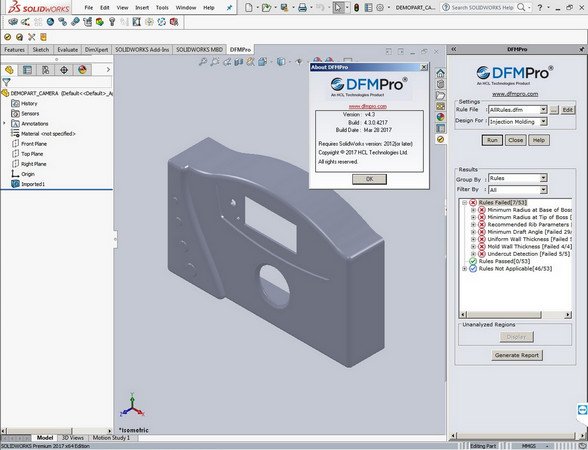This screenshot has width=588, height=450.
Task: Open the Options gear icon
Action: tap(380, 8)
